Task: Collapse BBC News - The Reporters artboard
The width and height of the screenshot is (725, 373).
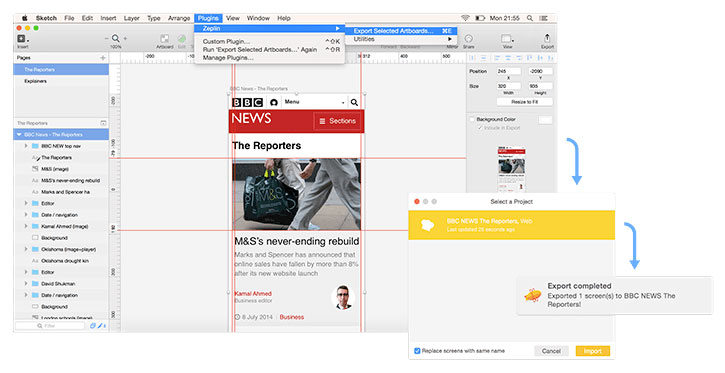Action: click(19, 135)
